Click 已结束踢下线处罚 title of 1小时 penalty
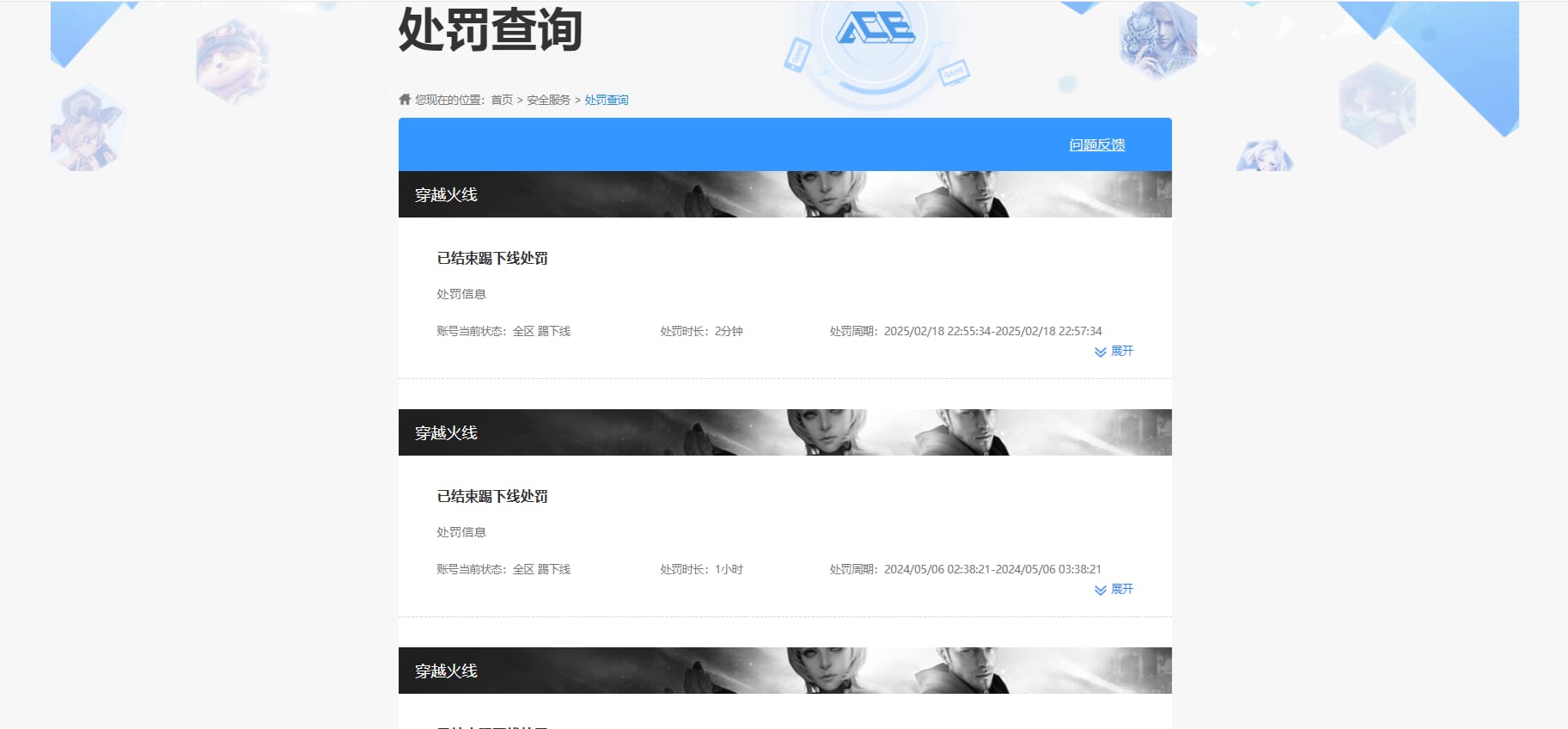Viewport: 1568px width, 729px height. pos(492,496)
